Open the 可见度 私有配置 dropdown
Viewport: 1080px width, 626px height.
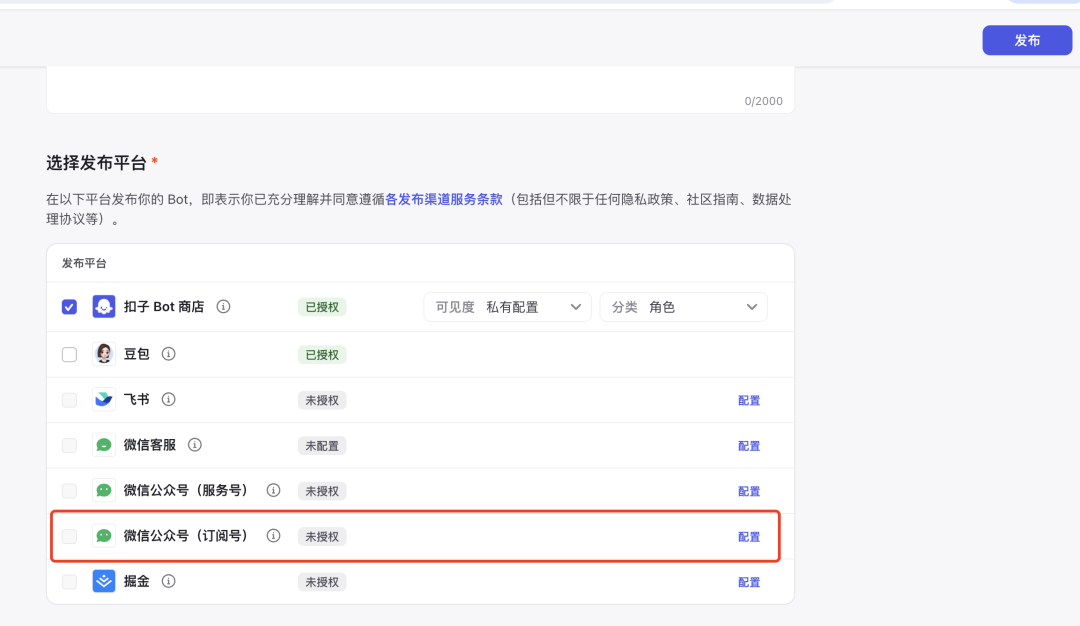[507, 307]
